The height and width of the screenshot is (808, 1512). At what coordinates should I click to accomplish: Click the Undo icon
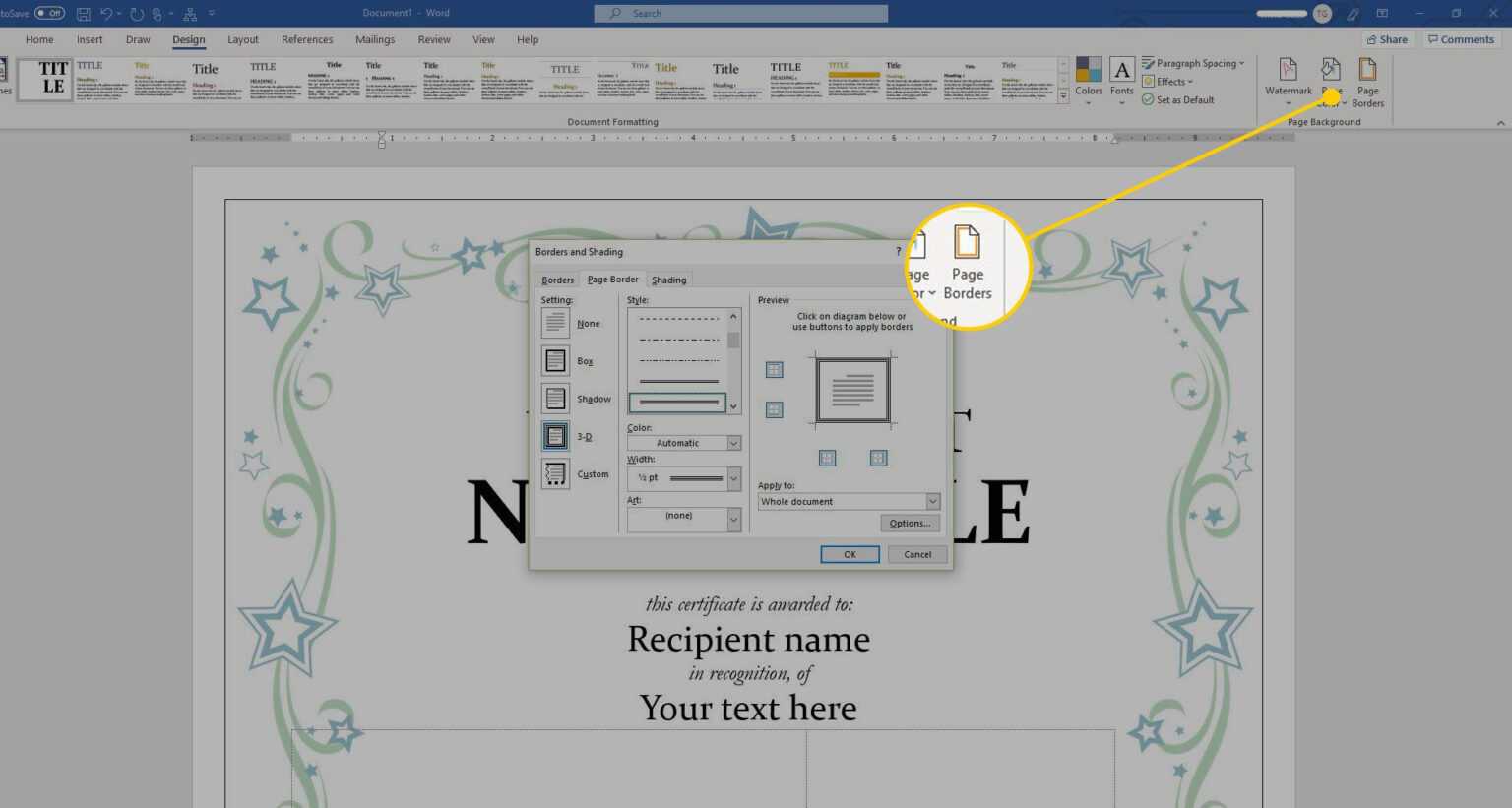tap(106, 13)
